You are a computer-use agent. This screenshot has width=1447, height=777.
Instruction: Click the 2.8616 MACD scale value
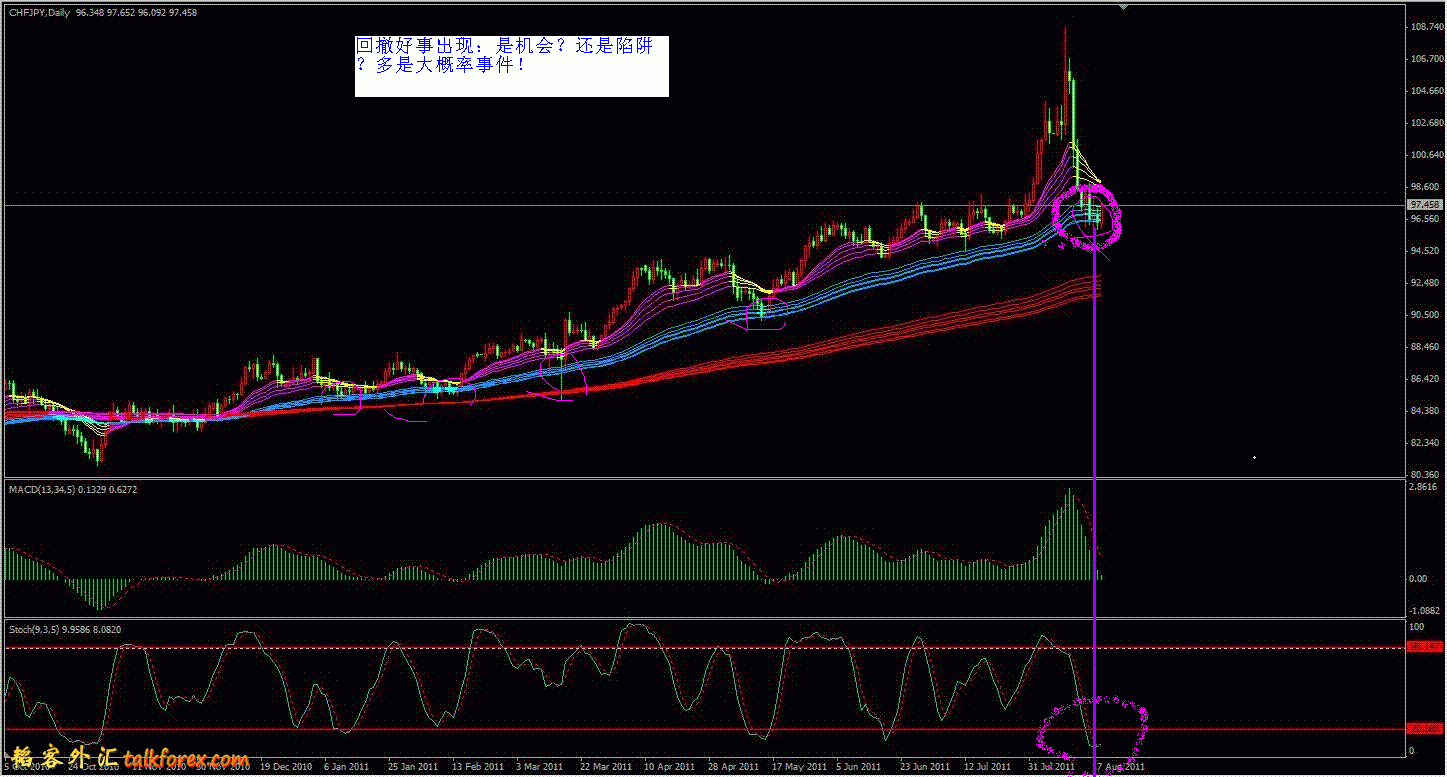(x=1422, y=487)
